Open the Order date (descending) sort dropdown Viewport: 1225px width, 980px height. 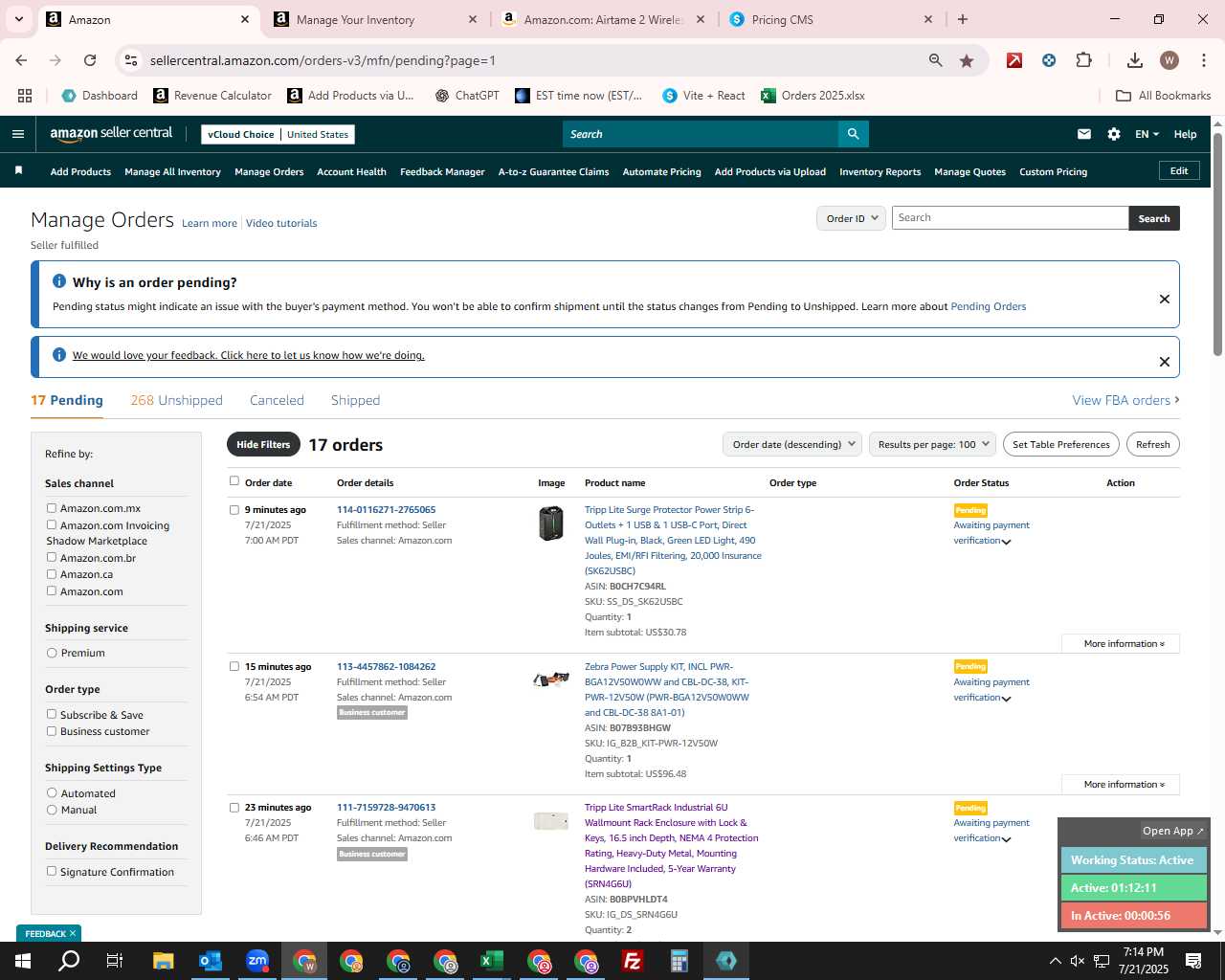point(793,444)
